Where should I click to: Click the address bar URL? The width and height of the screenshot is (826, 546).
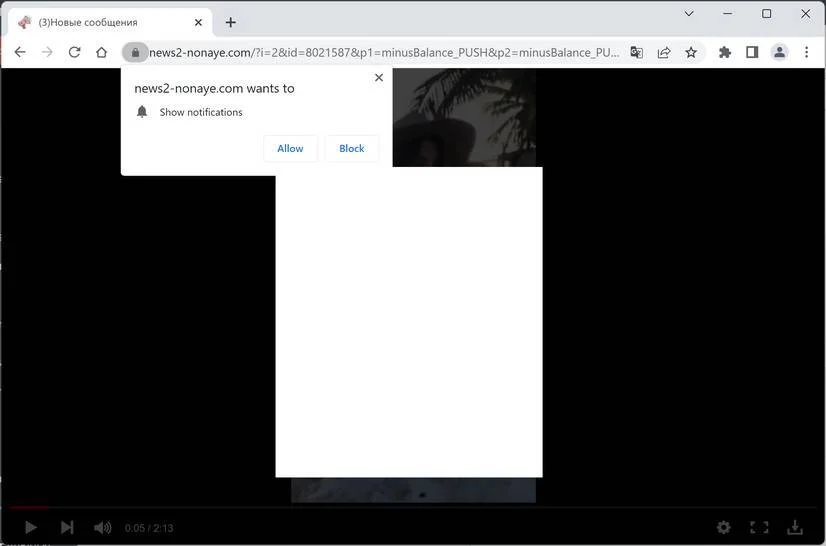[x=385, y=53]
